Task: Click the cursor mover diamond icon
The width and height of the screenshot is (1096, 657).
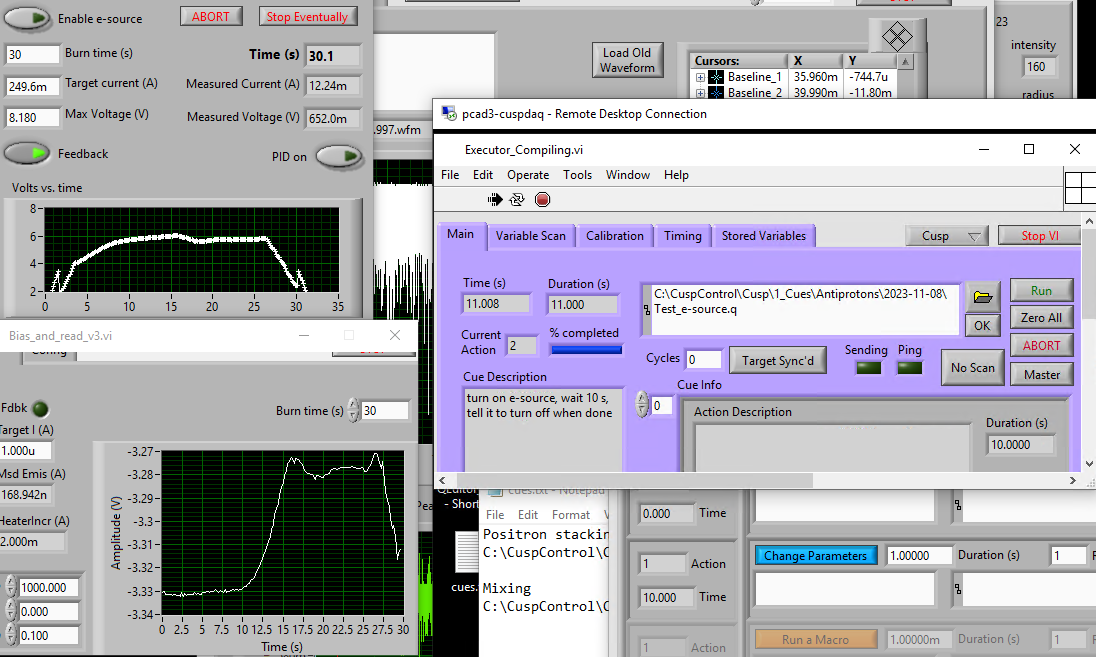Action: (x=900, y=38)
